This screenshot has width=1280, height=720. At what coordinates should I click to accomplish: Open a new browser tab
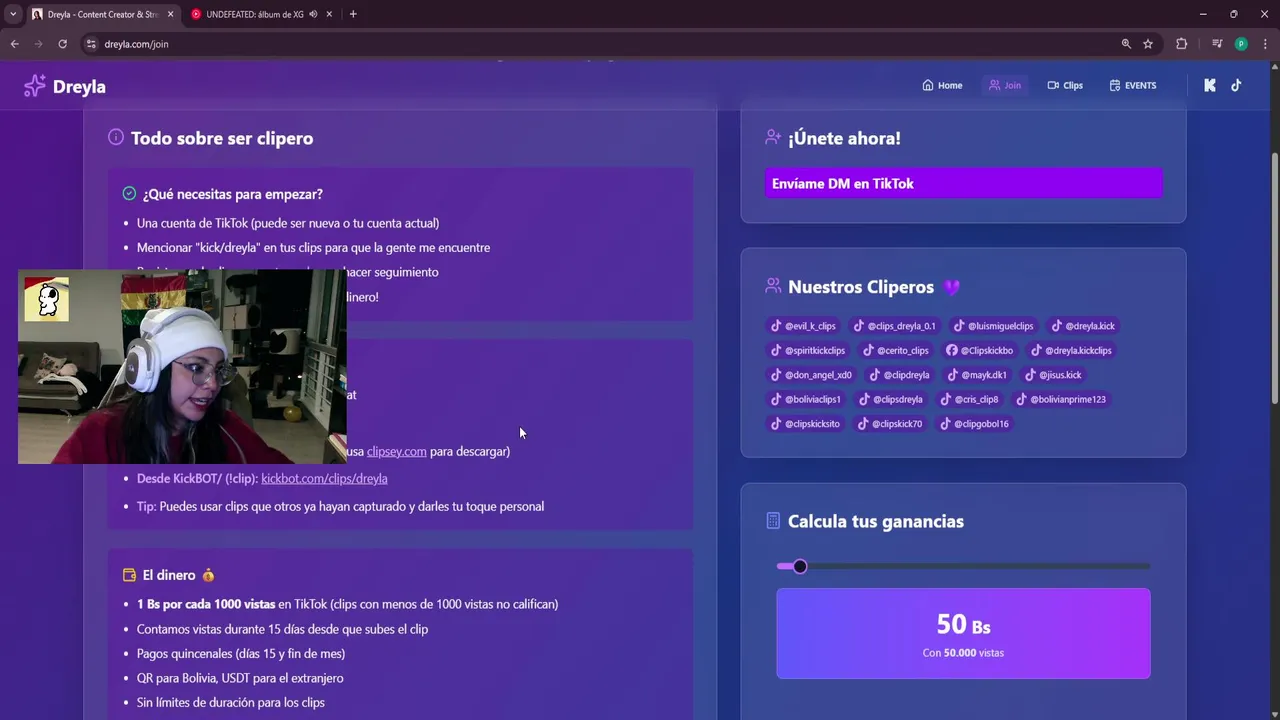pyautogui.click(x=353, y=14)
